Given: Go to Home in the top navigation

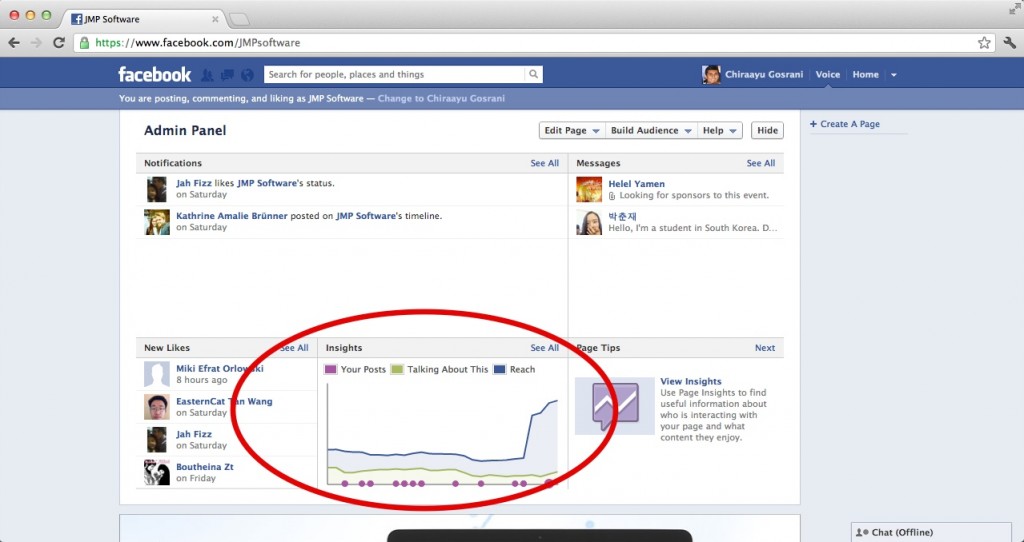Looking at the screenshot, I should pyautogui.click(x=865, y=74).
